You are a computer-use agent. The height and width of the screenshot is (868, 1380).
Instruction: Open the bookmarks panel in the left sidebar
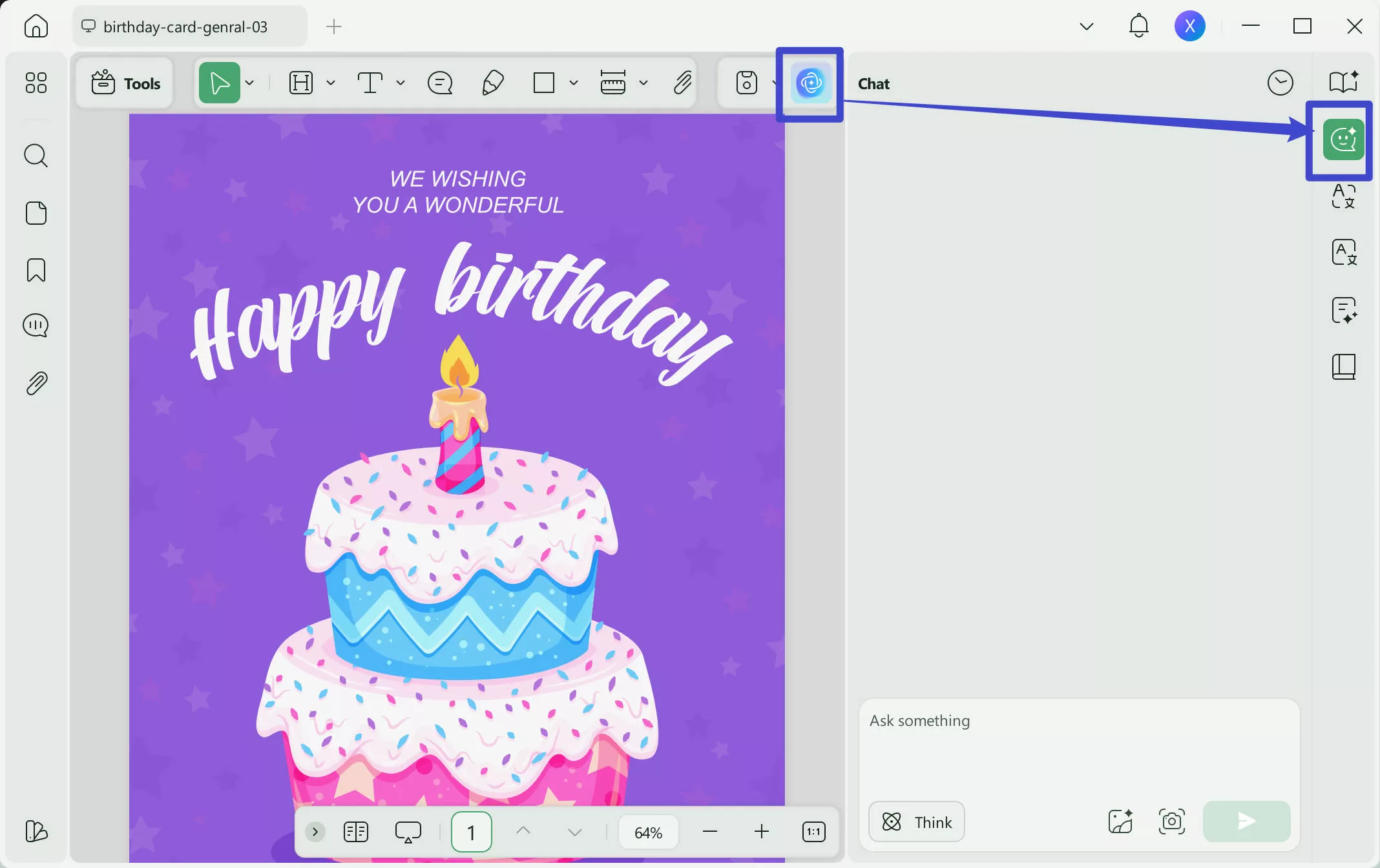pyautogui.click(x=36, y=270)
